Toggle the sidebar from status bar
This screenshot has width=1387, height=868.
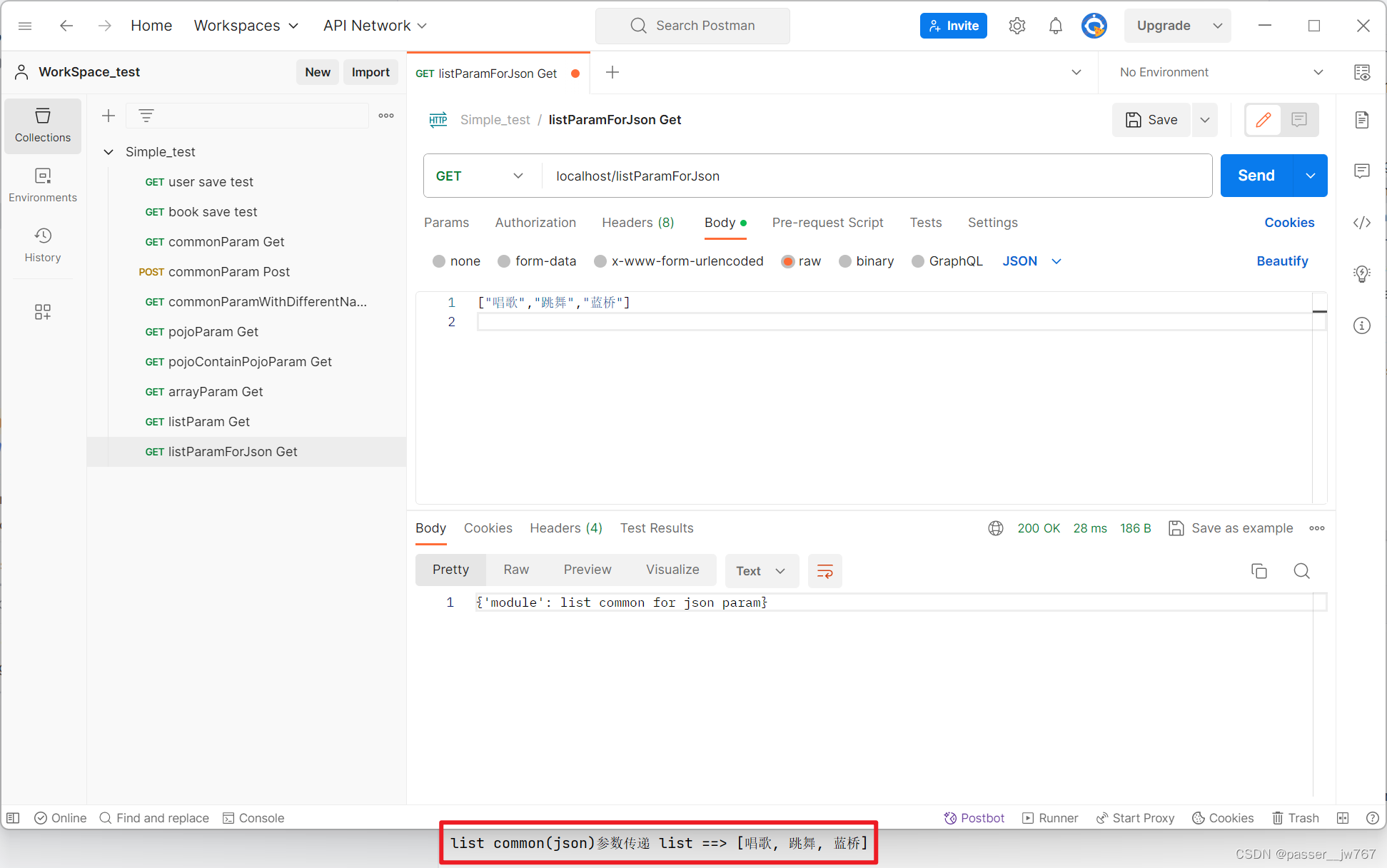[x=13, y=818]
